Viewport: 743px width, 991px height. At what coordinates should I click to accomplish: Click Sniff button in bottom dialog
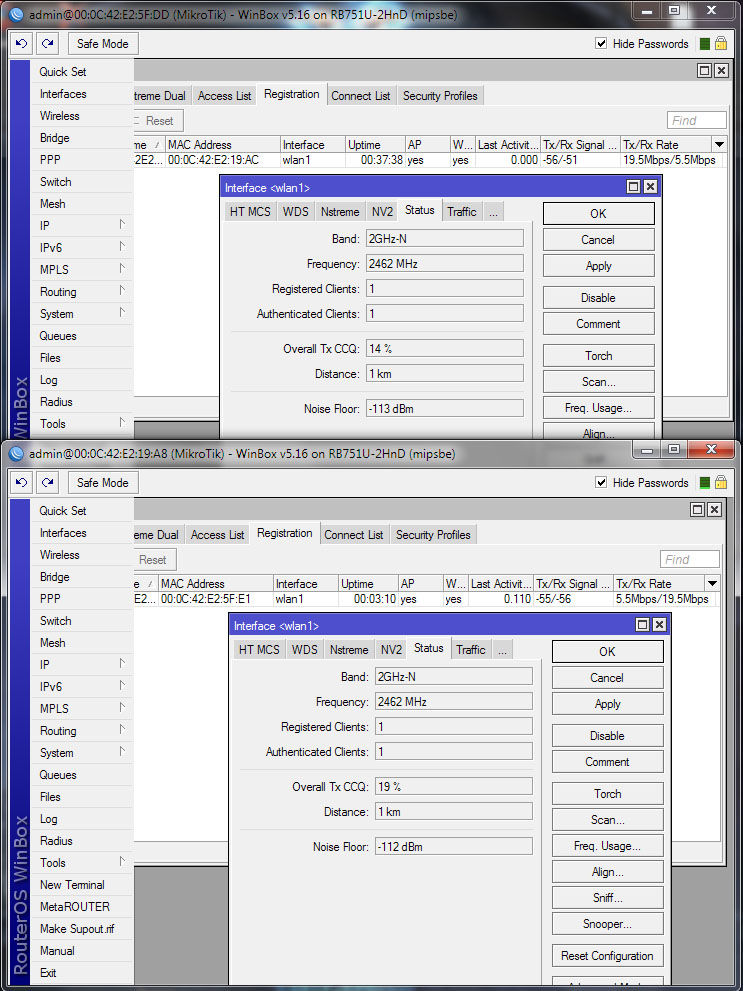click(607, 898)
